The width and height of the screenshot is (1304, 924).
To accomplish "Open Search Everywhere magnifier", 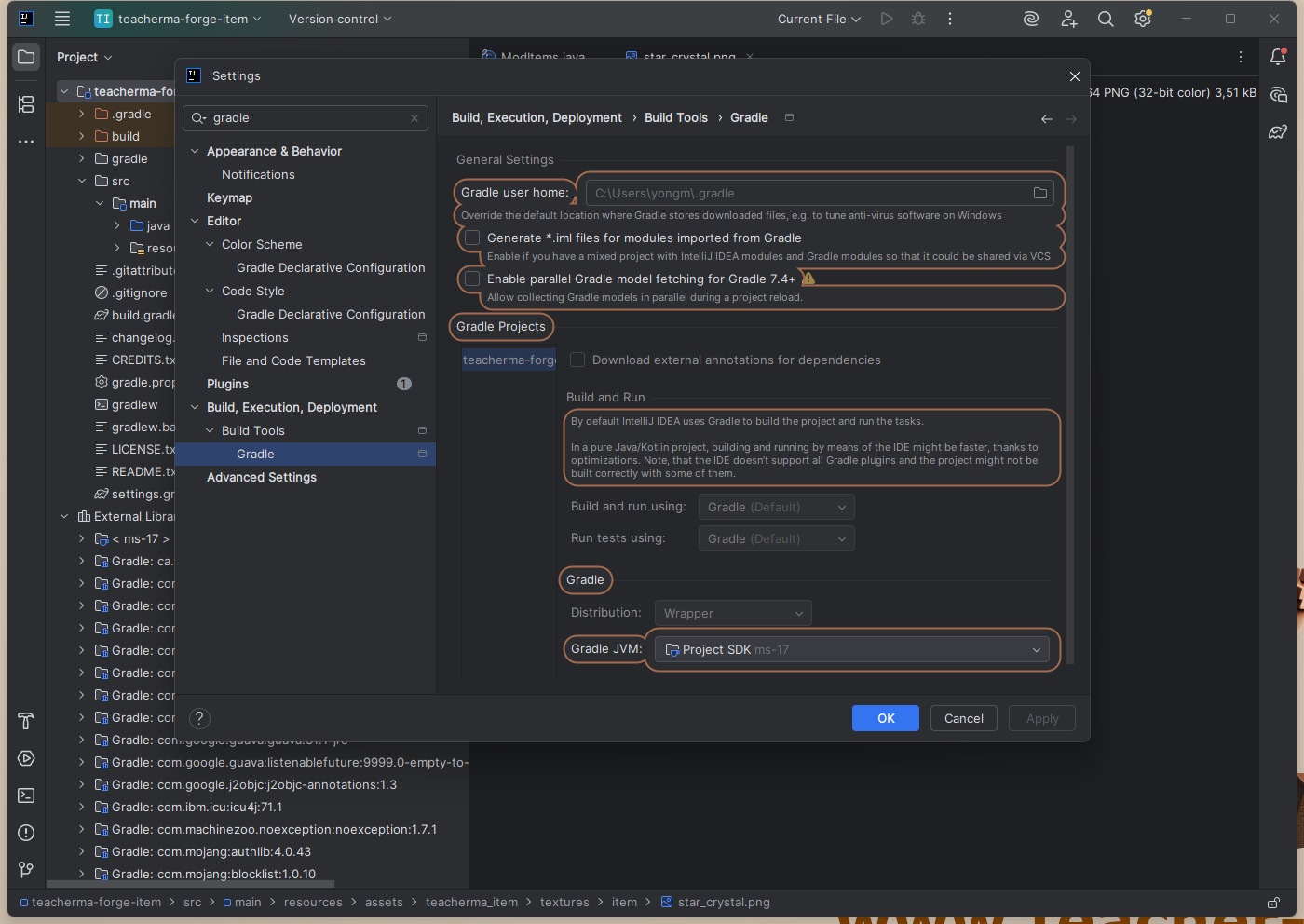I will coord(1106,19).
